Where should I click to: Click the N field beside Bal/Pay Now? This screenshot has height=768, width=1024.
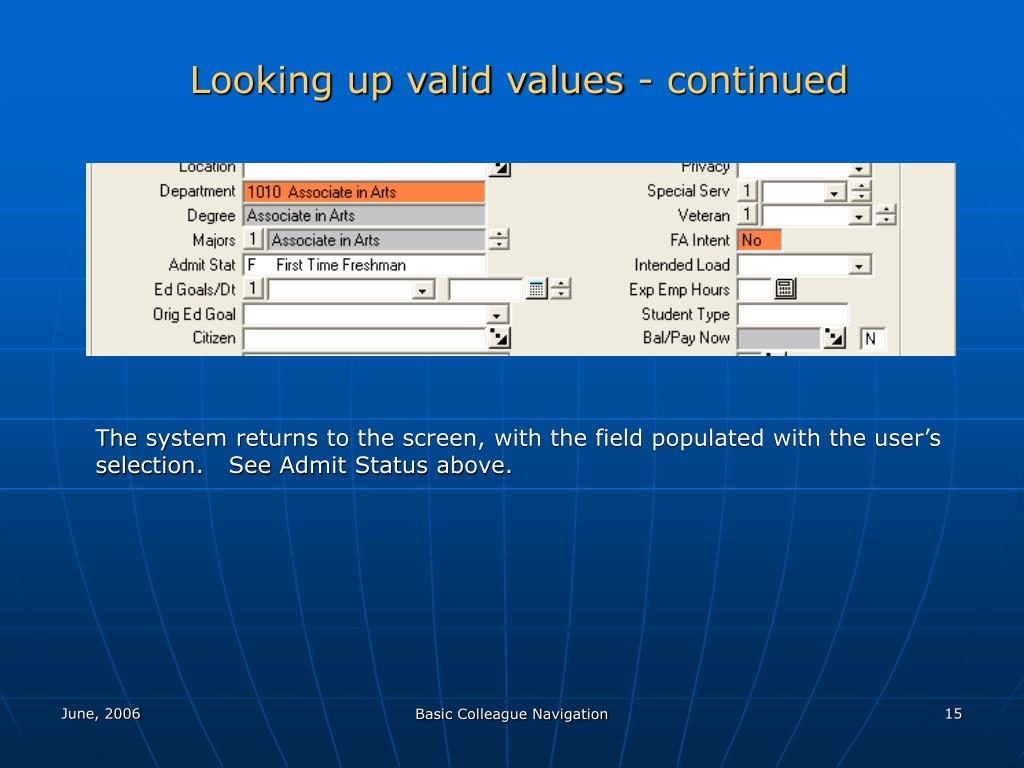click(x=871, y=339)
